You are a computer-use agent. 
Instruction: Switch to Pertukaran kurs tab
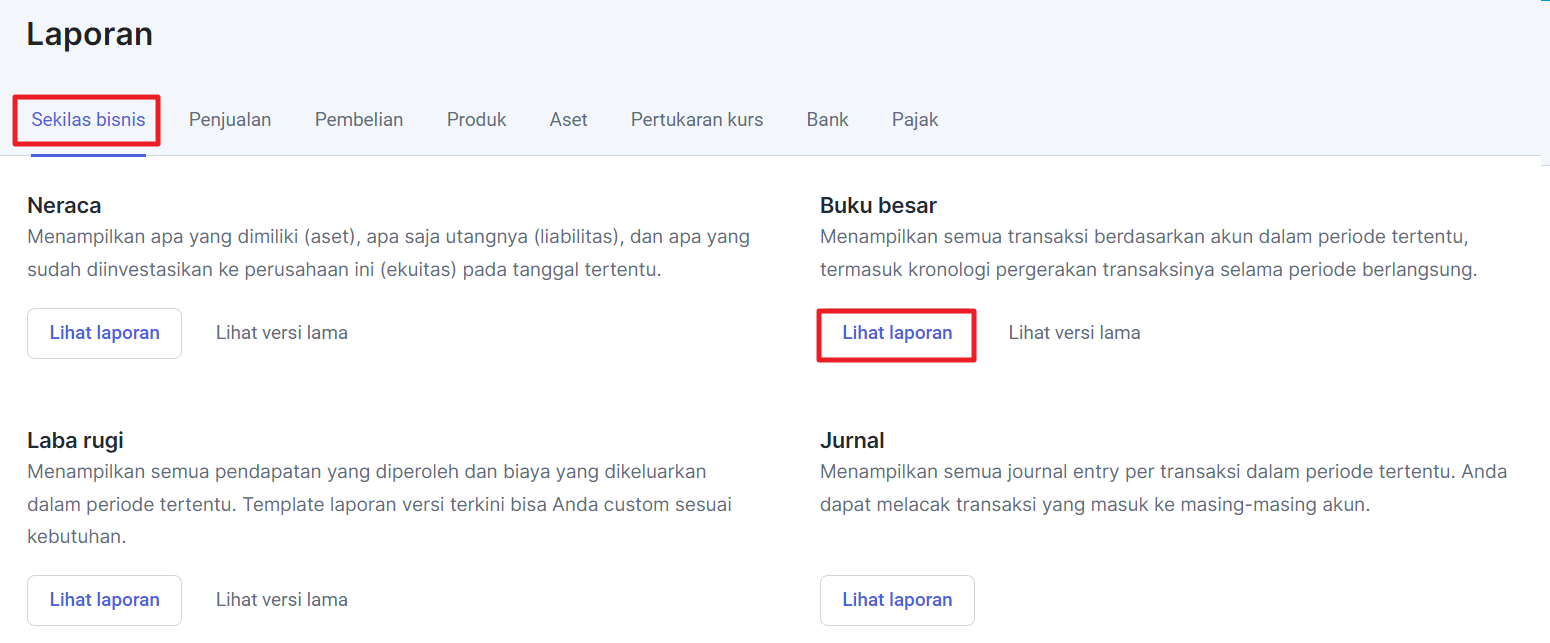pos(697,120)
